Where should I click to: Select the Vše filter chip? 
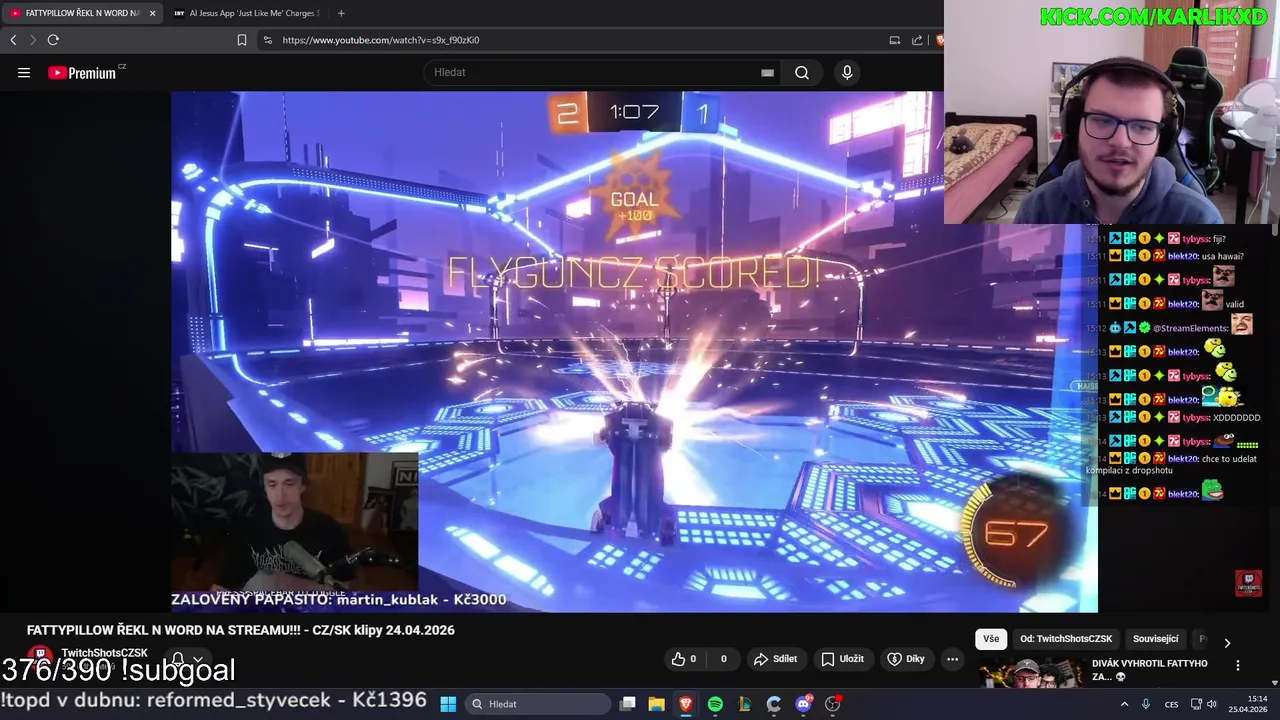pyautogui.click(x=990, y=639)
